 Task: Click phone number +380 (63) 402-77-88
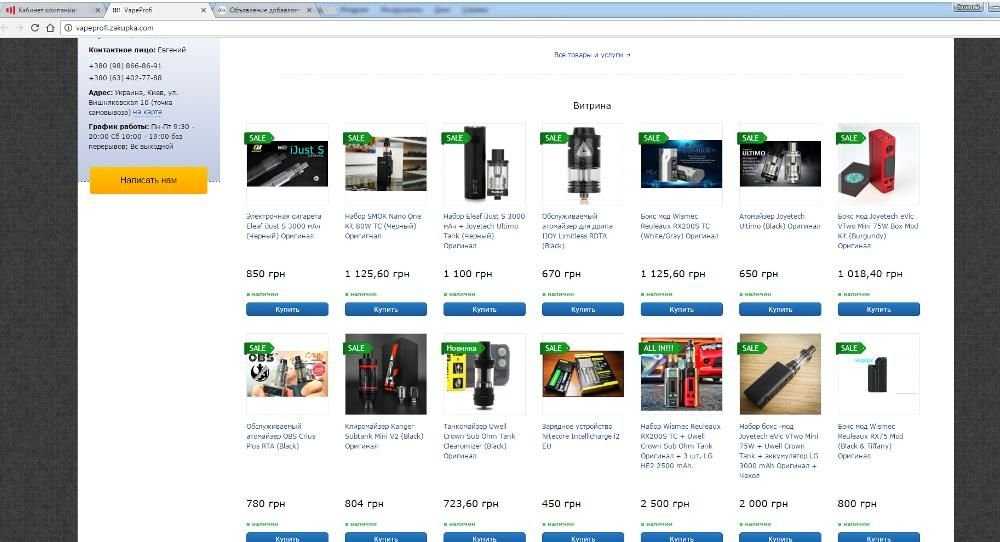pos(125,78)
